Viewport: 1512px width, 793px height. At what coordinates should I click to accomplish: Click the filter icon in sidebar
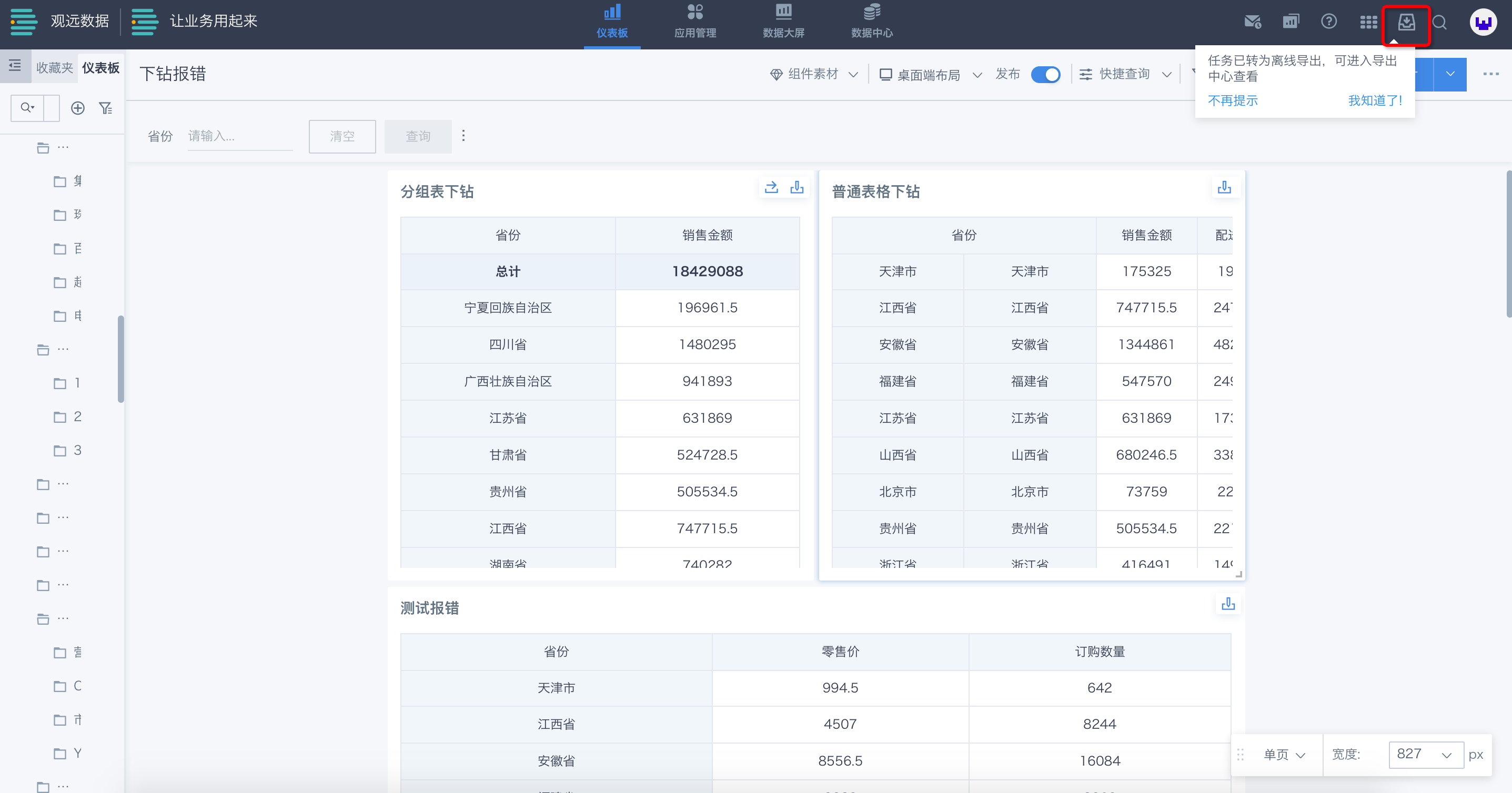pyautogui.click(x=106, y=108)
